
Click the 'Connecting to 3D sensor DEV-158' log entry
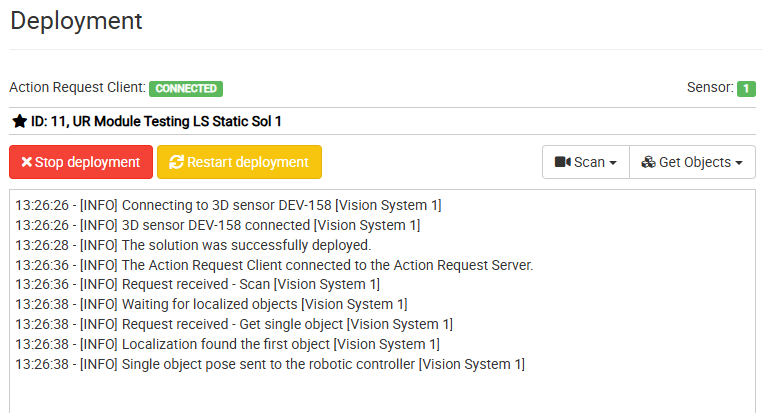[x=228, y=205]
